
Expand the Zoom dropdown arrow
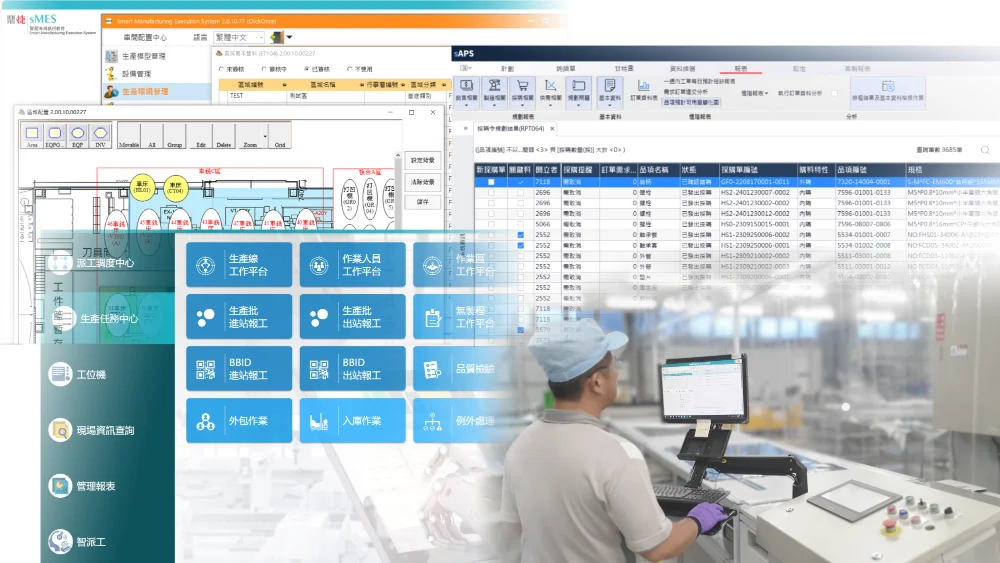tap(265, 136)
